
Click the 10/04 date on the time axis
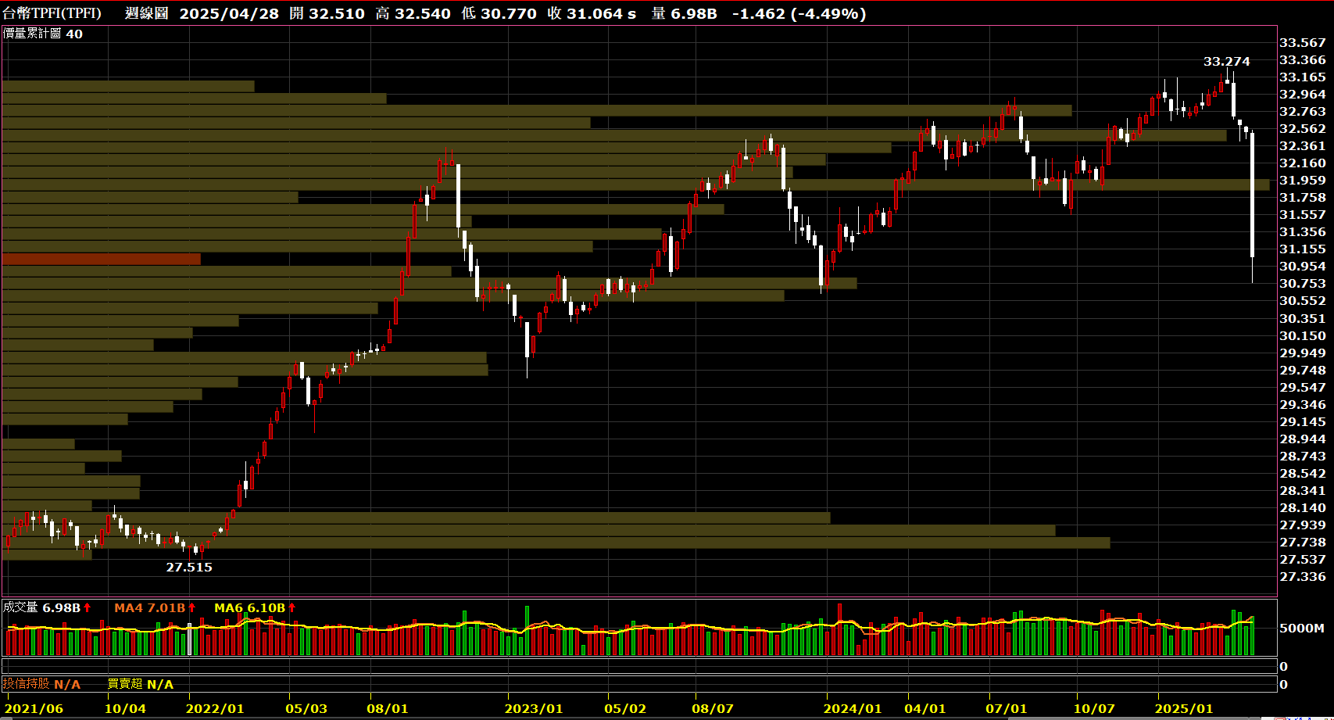pyautogui.click(x=126, y=708)
